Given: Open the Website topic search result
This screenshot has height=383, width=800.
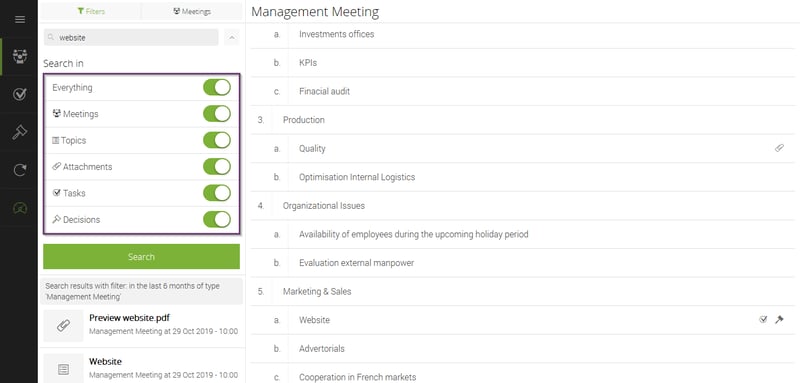Looking at the screenshot, I should coord(141,368).
